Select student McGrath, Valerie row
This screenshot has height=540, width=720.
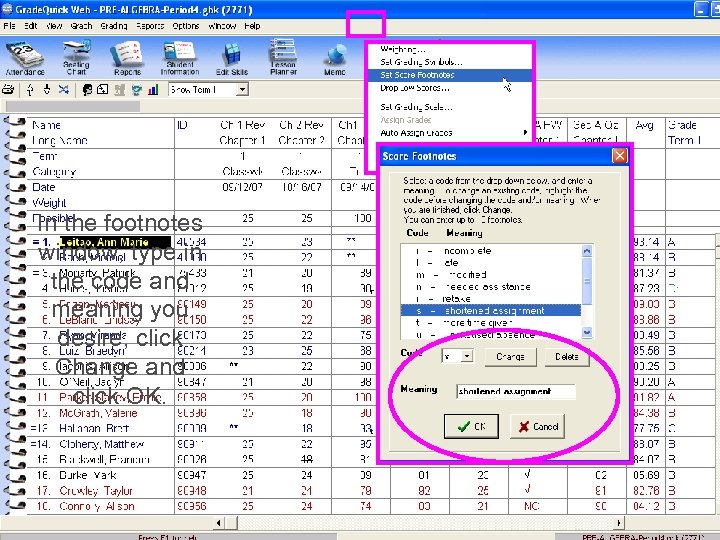click(98, 413)
